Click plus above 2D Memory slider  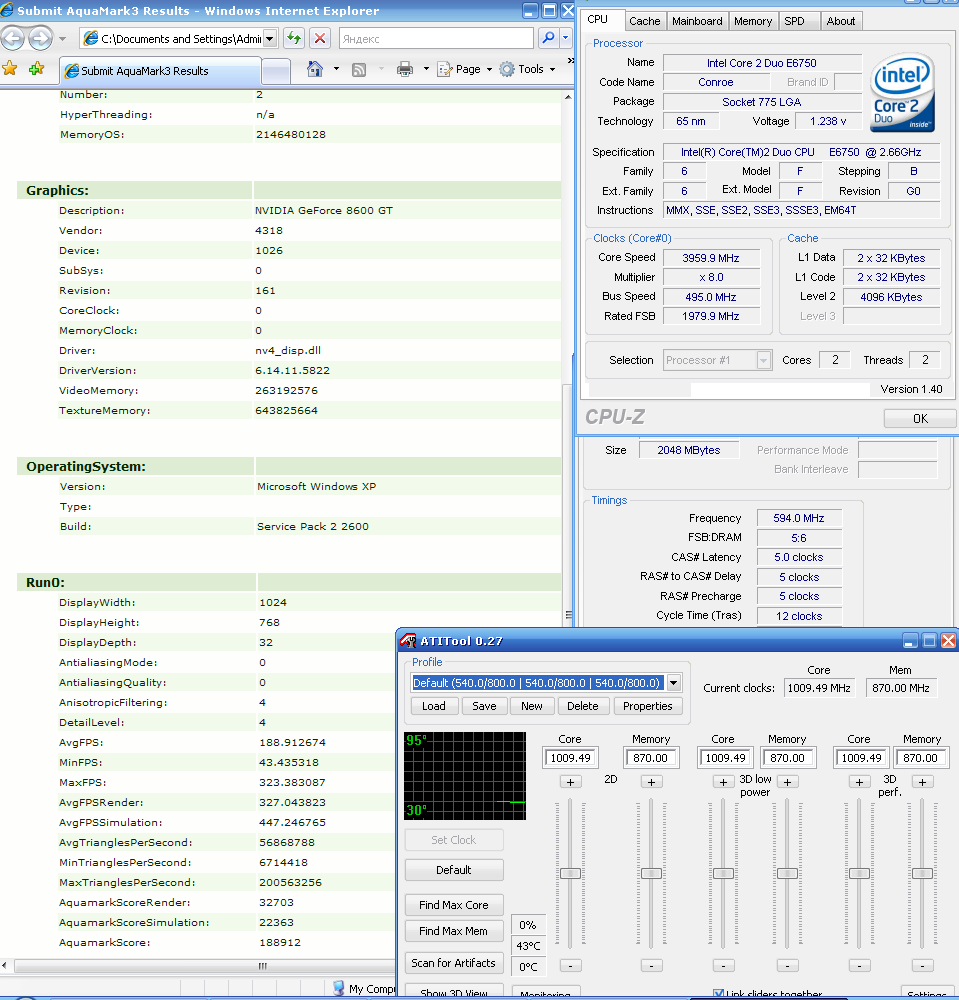tap(651, 782)
